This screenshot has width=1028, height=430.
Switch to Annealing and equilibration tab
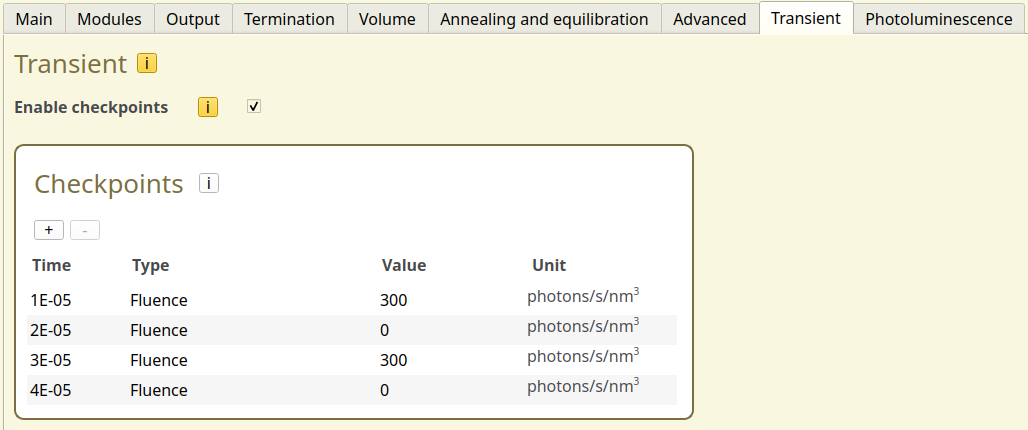click(x=544, y=19)
